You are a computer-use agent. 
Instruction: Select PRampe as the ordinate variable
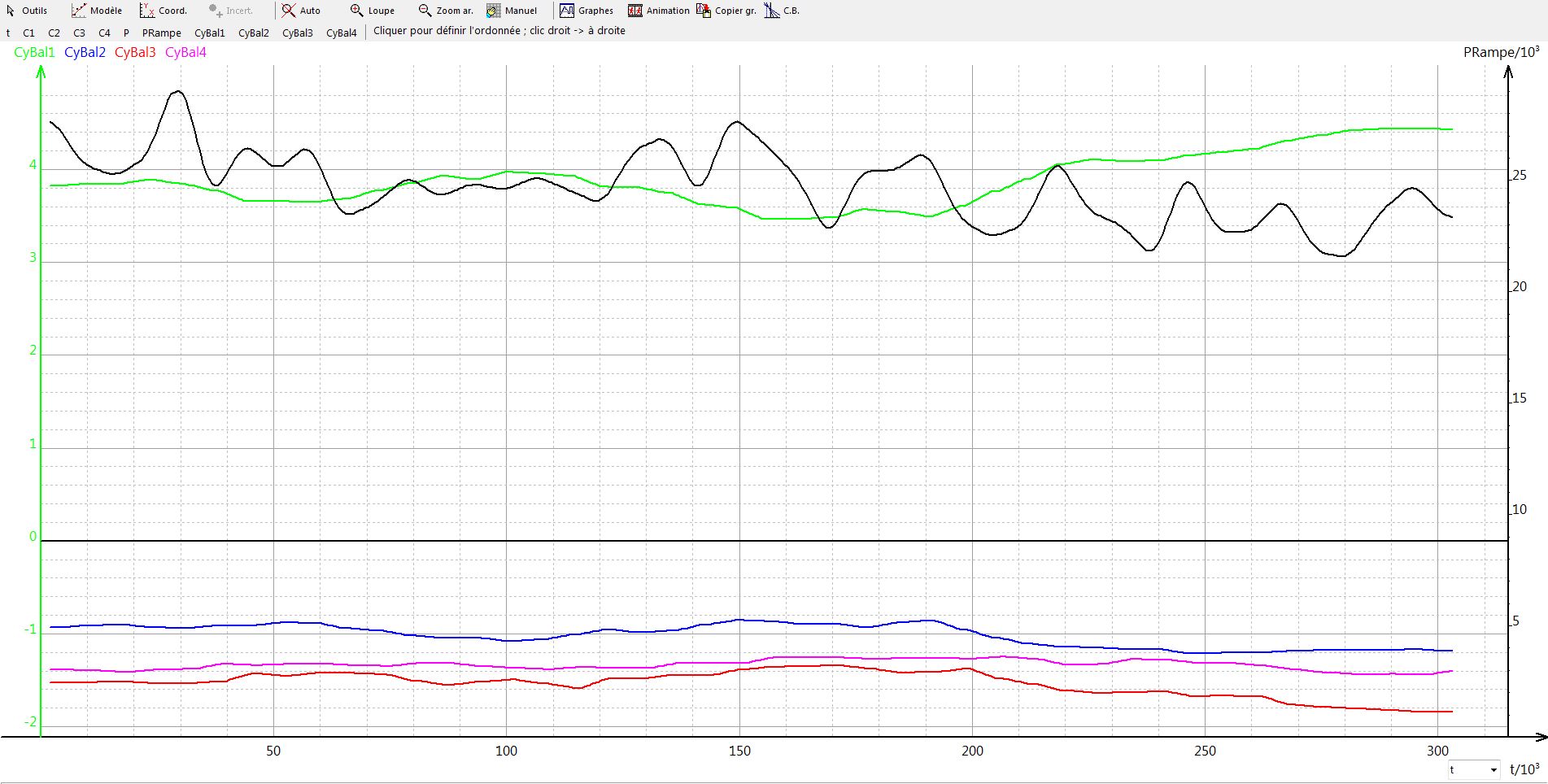coord(161,33)
